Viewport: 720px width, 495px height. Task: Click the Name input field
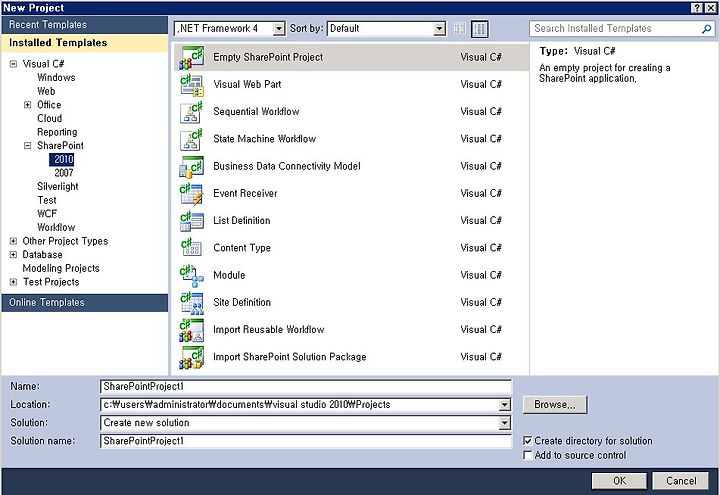[305, 387]
